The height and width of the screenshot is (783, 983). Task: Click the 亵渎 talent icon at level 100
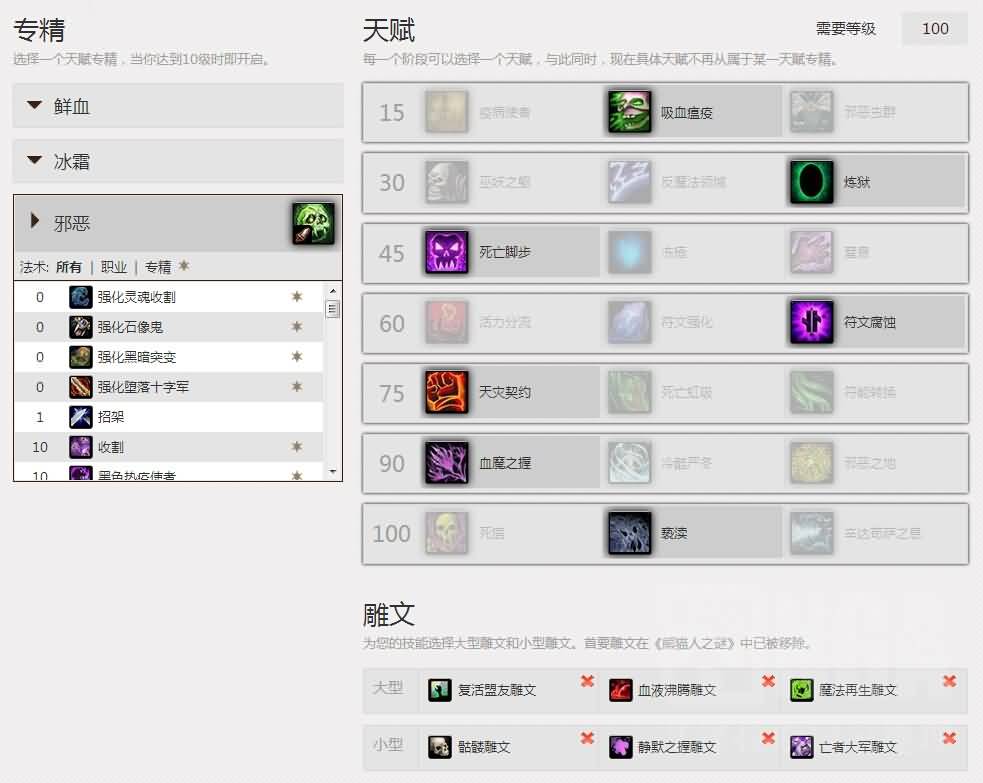click(x=629, y=533)
